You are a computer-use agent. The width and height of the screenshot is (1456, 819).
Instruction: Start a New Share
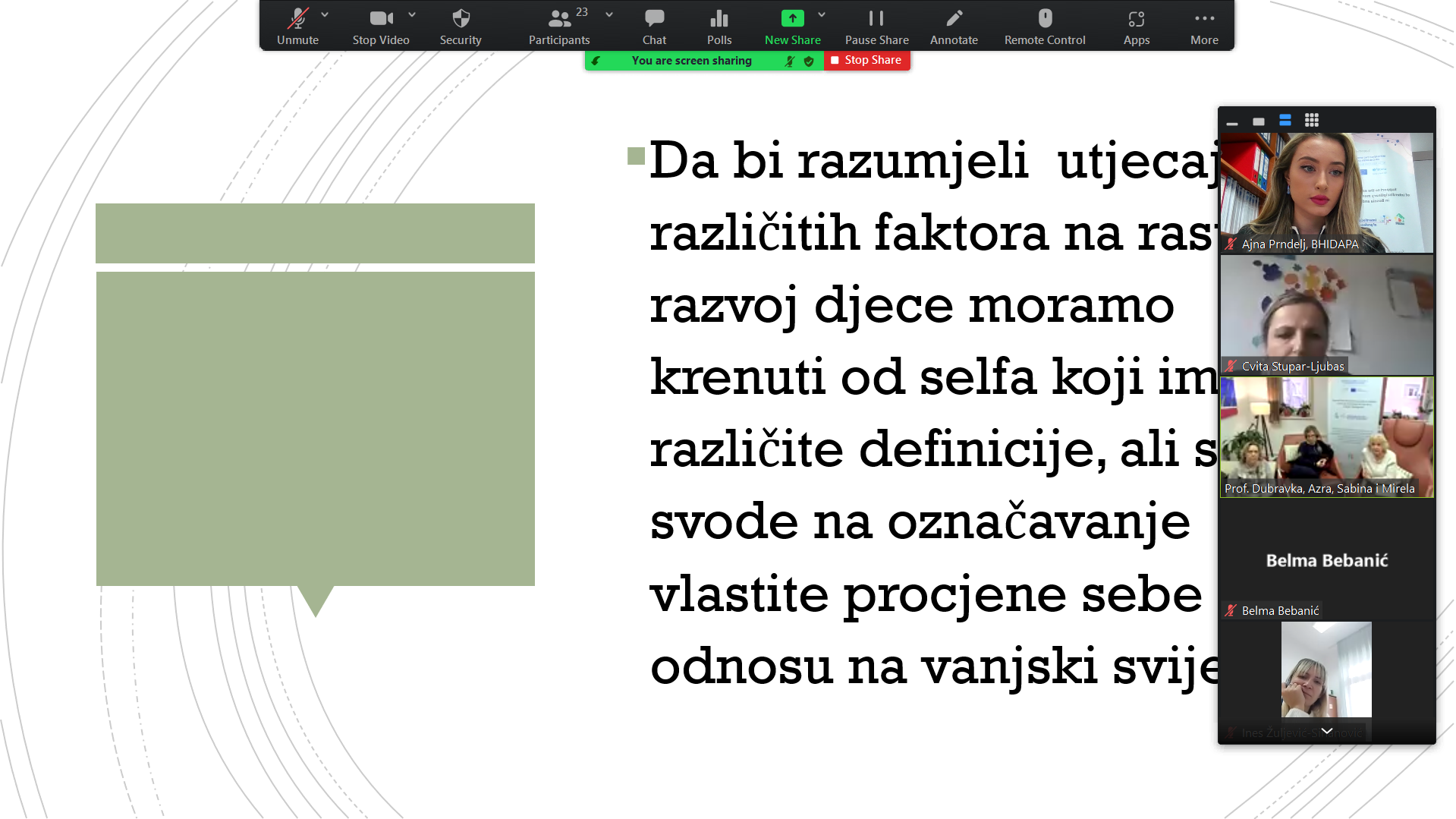tap(792, 27)
